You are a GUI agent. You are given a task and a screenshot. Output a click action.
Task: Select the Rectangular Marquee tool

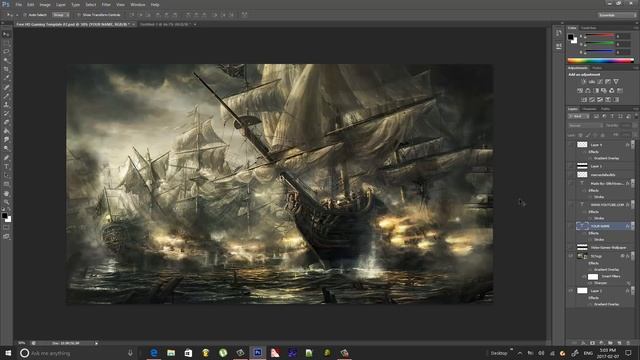(x=6, y=43)
